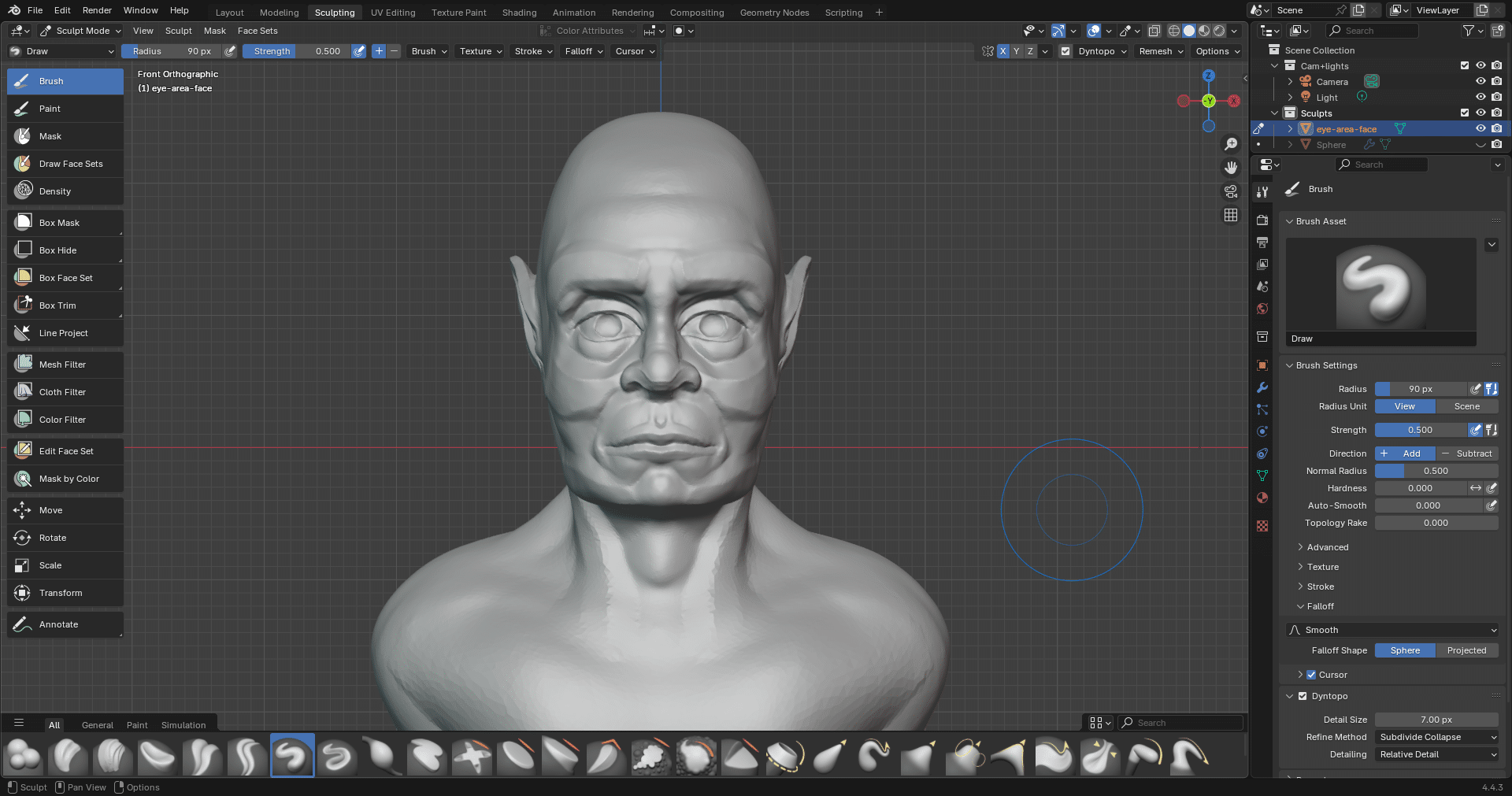This screenshot has height=796, width=1512.
Task: Switch to the Texture Paint workspace tab
Action: click(458, 13)
